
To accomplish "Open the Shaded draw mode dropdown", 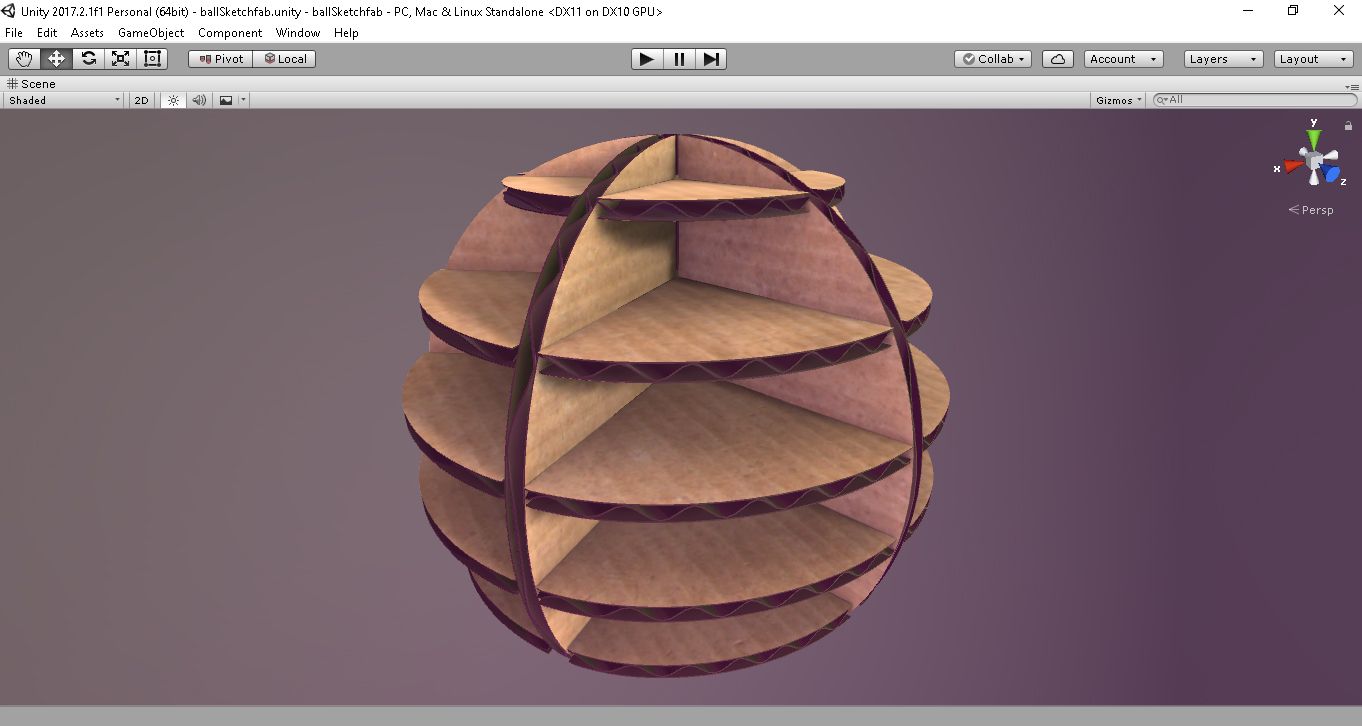I will [x=64, y=100].
